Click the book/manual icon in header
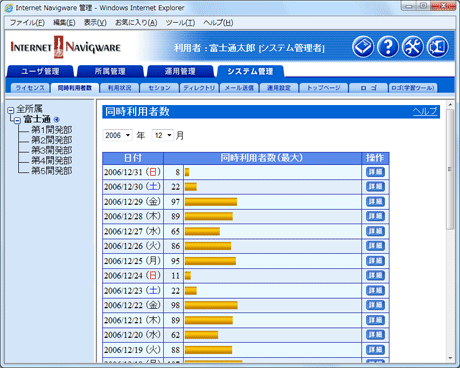Screen dimensions: 460x368 [x=363, y=47]
